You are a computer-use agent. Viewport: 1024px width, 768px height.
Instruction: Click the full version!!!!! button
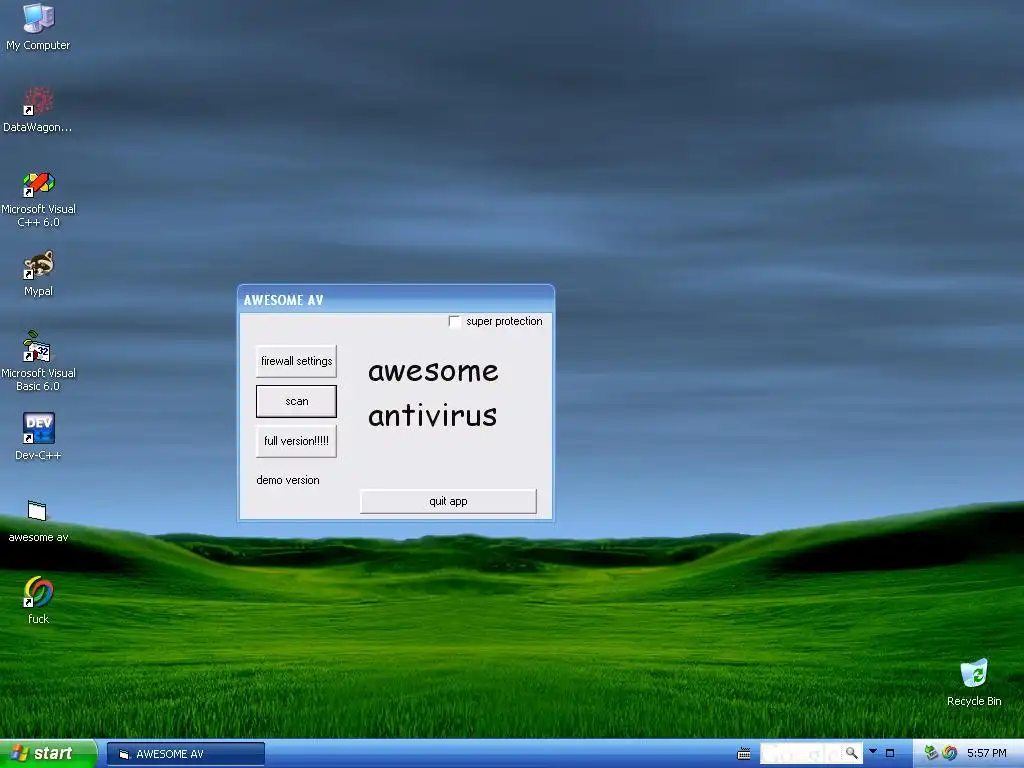tap(296, 441)
